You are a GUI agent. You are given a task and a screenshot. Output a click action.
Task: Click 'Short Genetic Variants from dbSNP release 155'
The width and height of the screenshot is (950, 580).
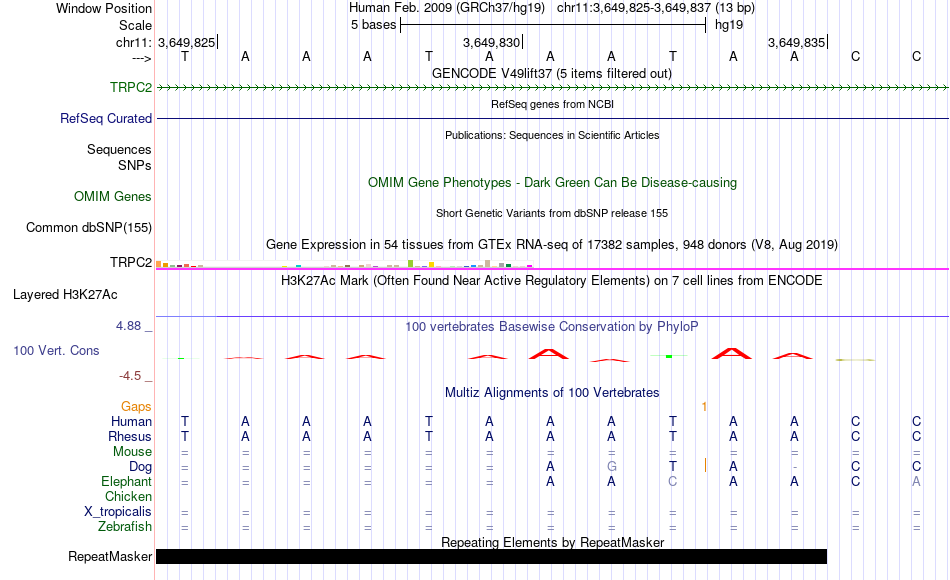pyautogui.click(x=552, y=213)
